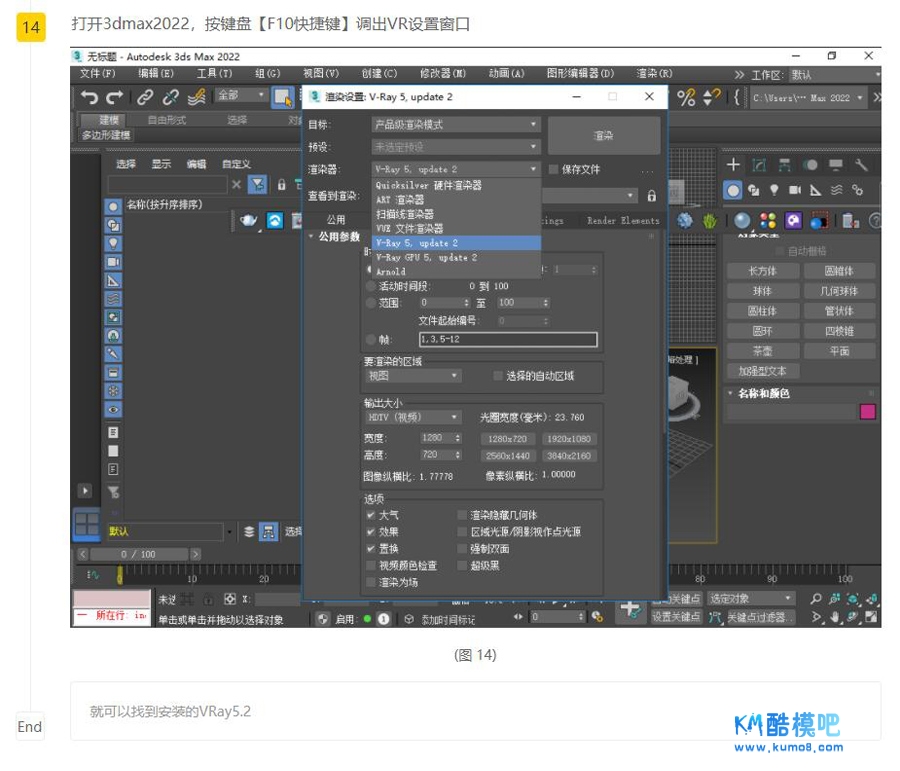900x771 pixels.
Task: Enable the 强制双面 checkbox
Action: pyautogui.click(x=462, y=549)
